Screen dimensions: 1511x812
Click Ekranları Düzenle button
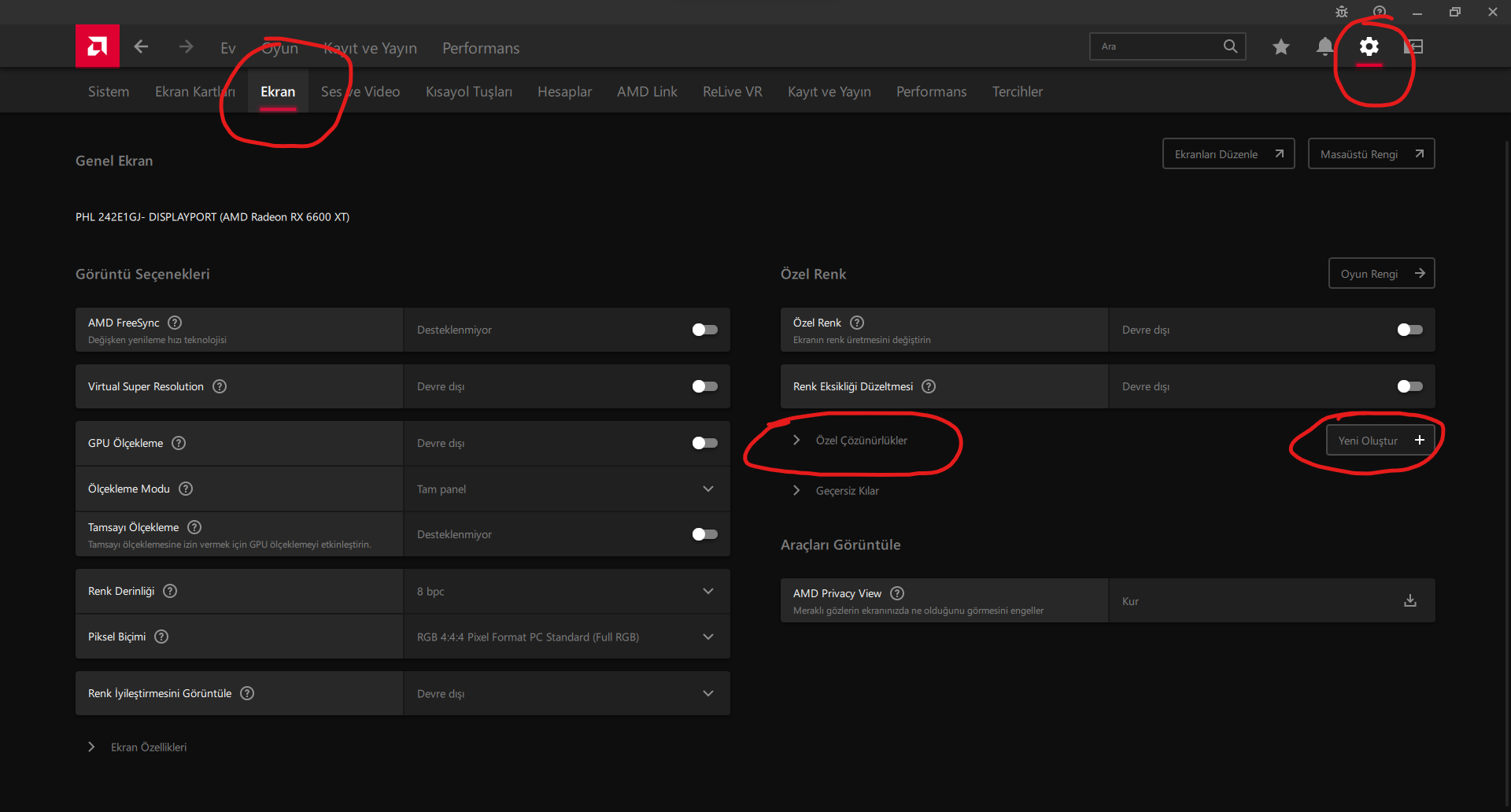coord(1228,153)
